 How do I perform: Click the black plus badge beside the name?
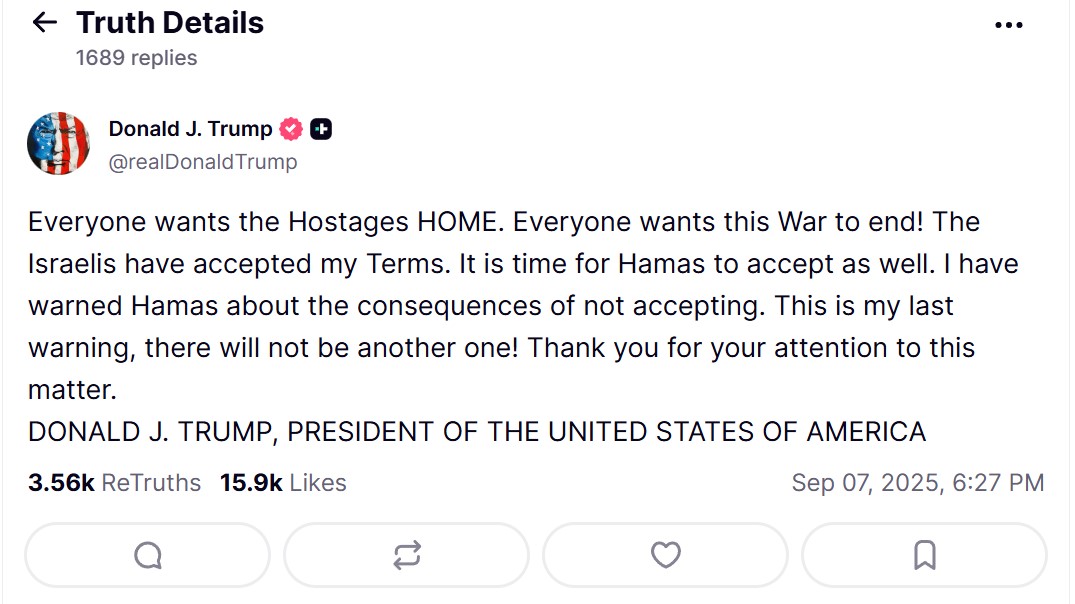click(x=321, y=129)
